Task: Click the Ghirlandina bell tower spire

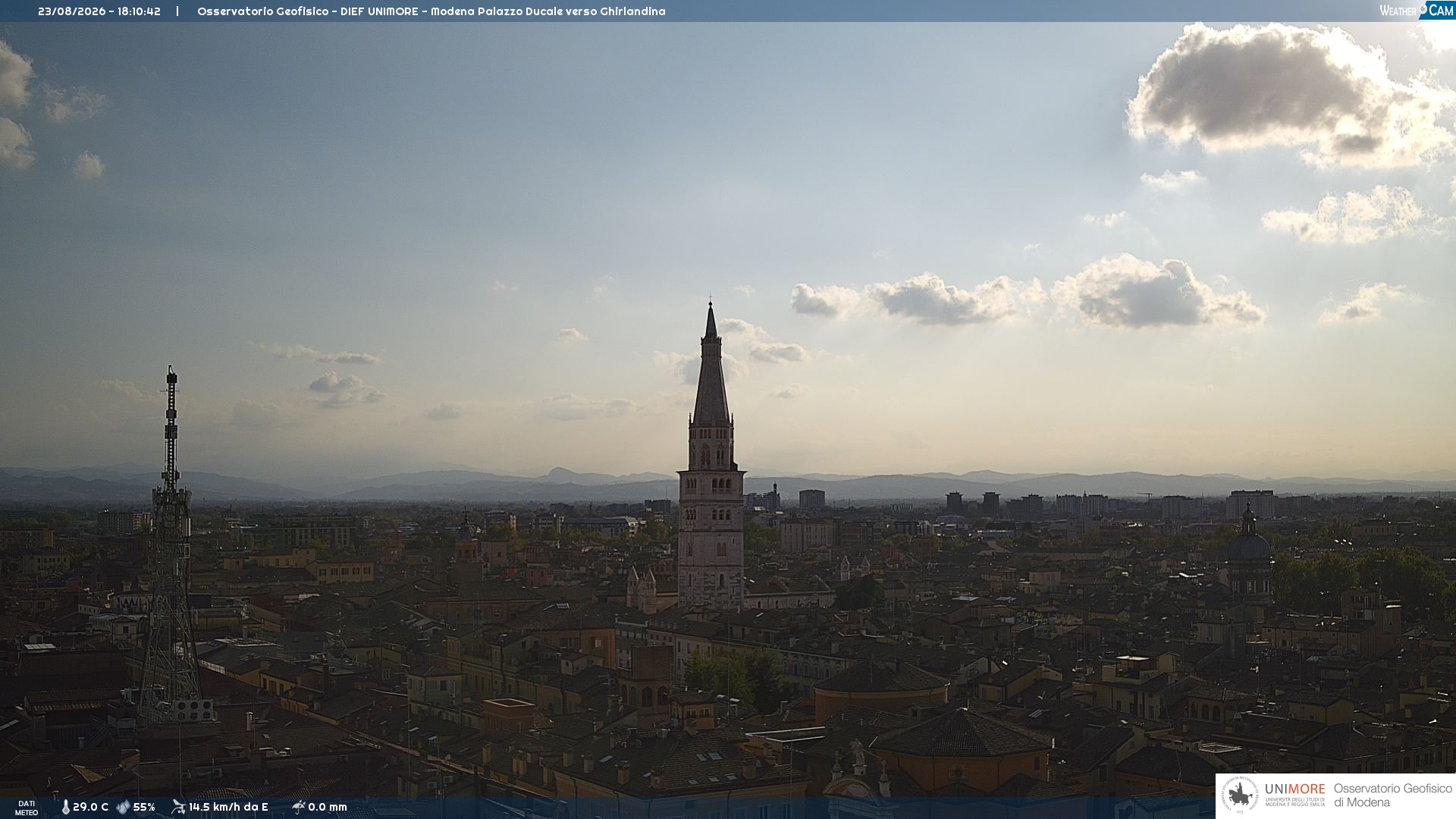Action: pyautogui.click(x=711, y=364)
